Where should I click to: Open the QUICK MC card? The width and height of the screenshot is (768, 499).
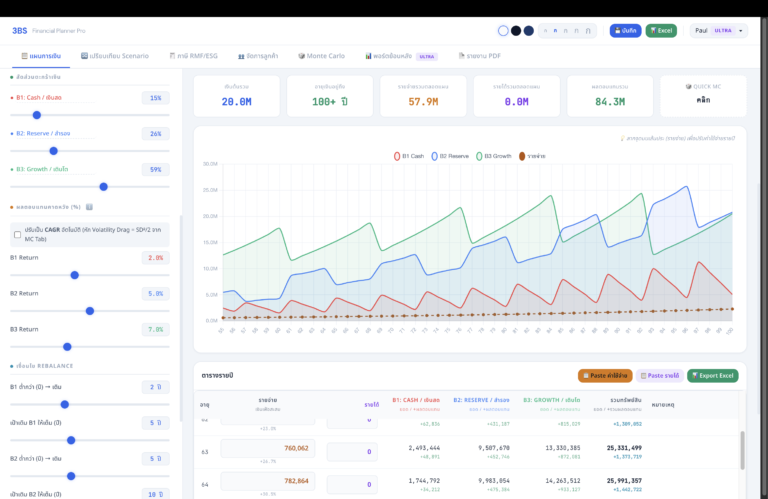tap(703, 96)
